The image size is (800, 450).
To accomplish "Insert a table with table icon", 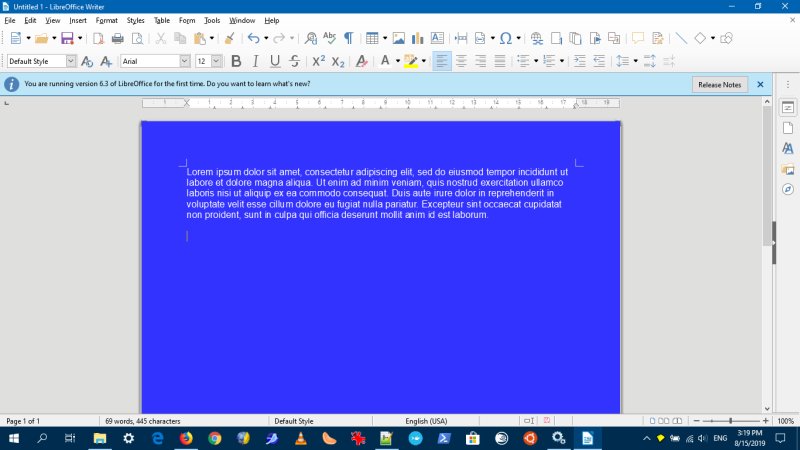I will (x=372, y=38).
